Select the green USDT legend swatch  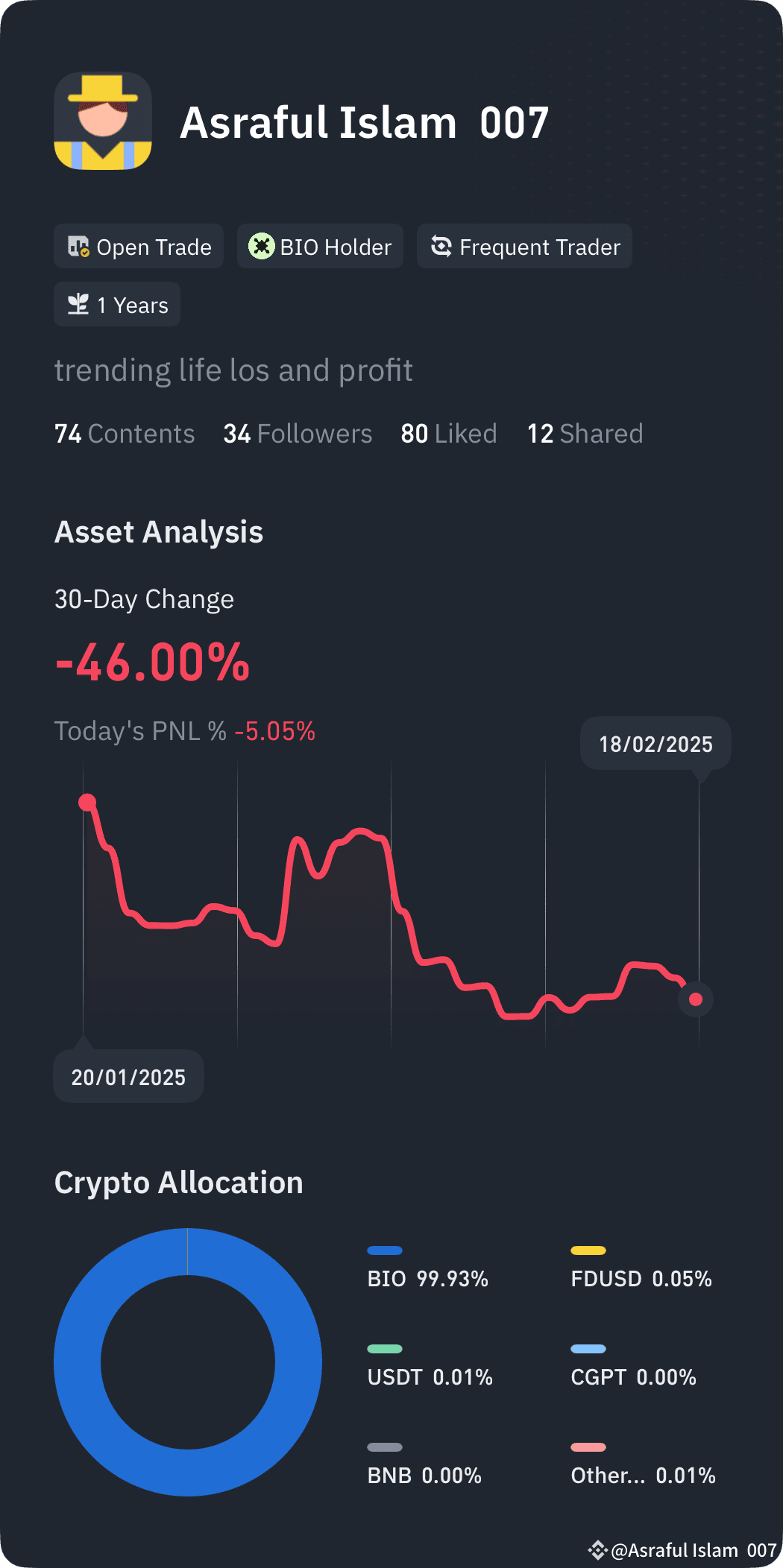[385, 1349]
